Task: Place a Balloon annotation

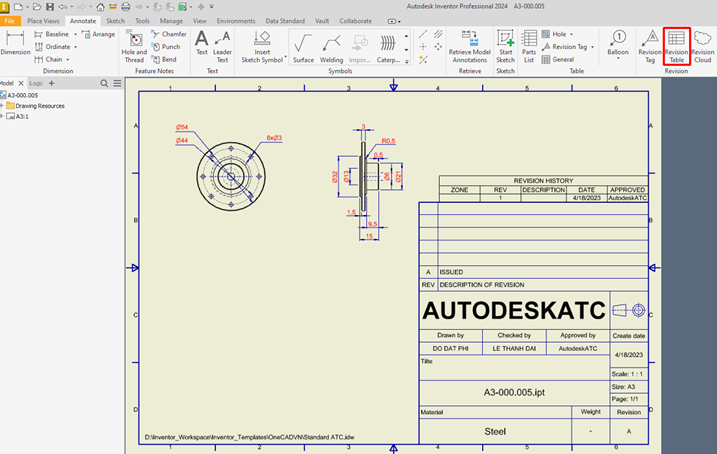Action: click(618, 42)
